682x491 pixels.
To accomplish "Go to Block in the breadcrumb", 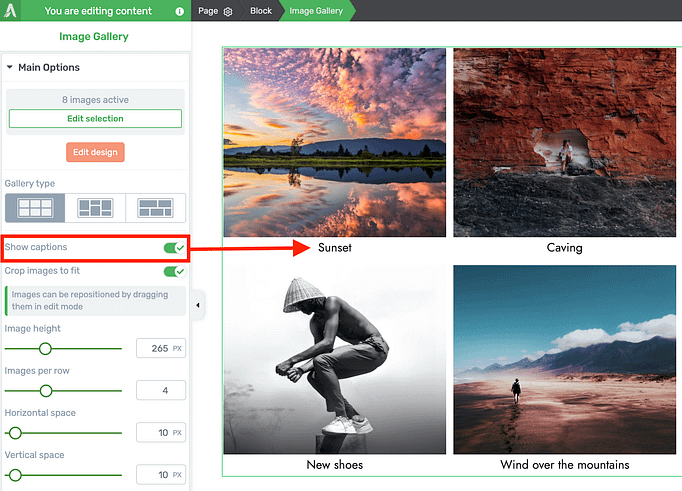I will click(261, 11).
